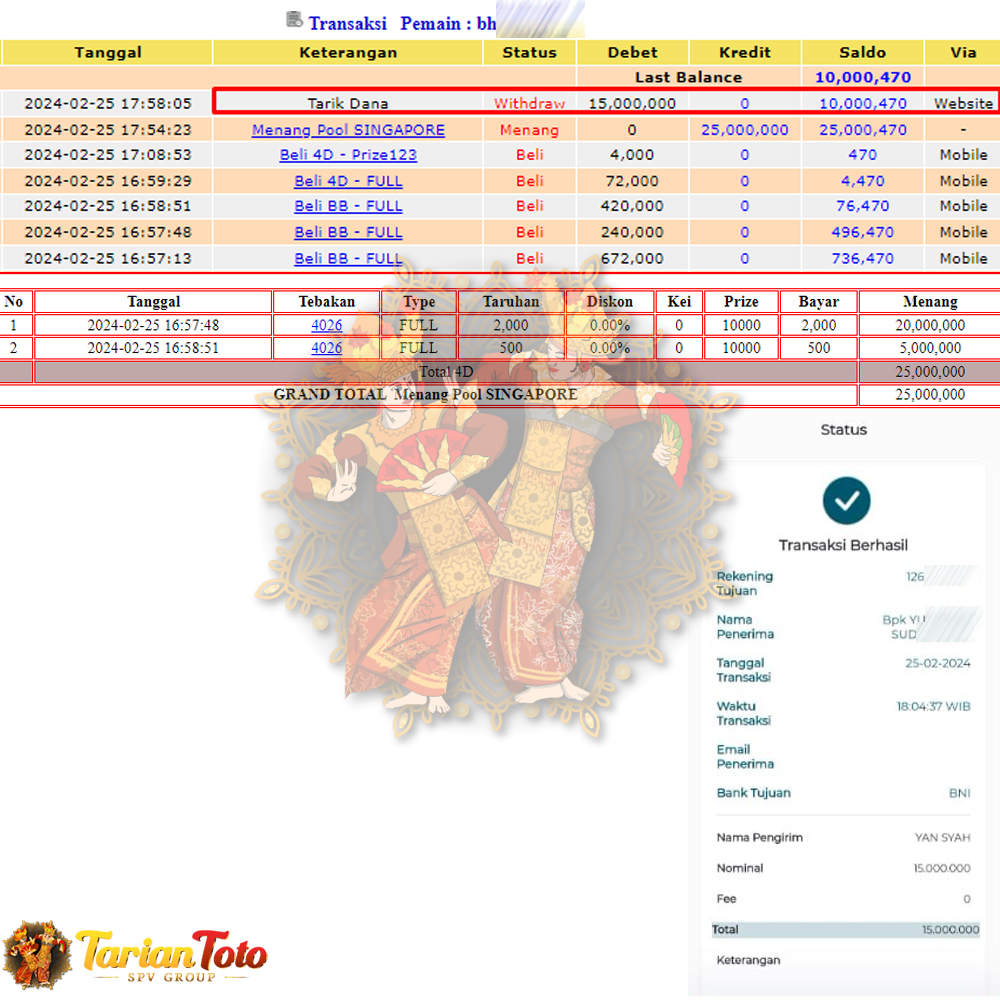
Task: Click the Keterangan column header
Action: click(x=348, y=53)
